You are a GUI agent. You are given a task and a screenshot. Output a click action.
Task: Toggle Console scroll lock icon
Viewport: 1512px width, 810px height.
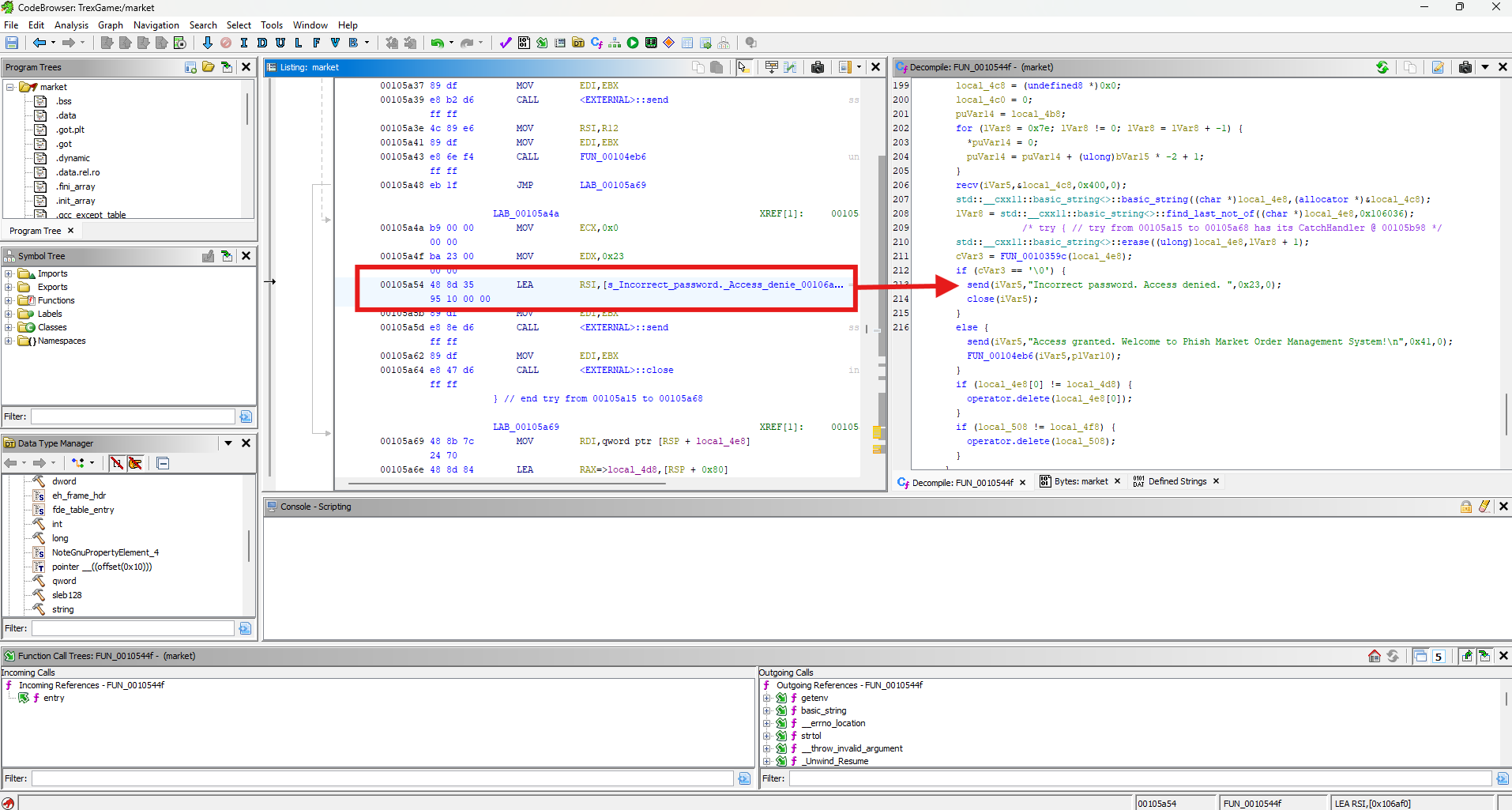pyautogui.click(x=1466, y=507)
